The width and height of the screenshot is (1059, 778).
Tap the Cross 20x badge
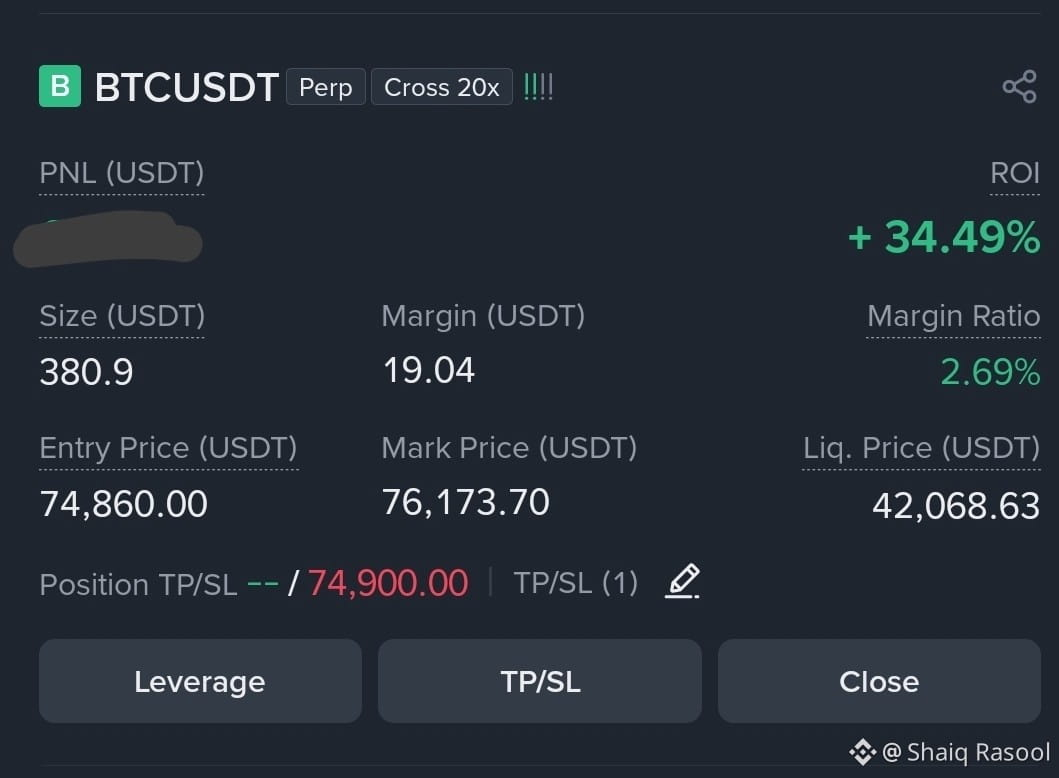pos(442,87)
